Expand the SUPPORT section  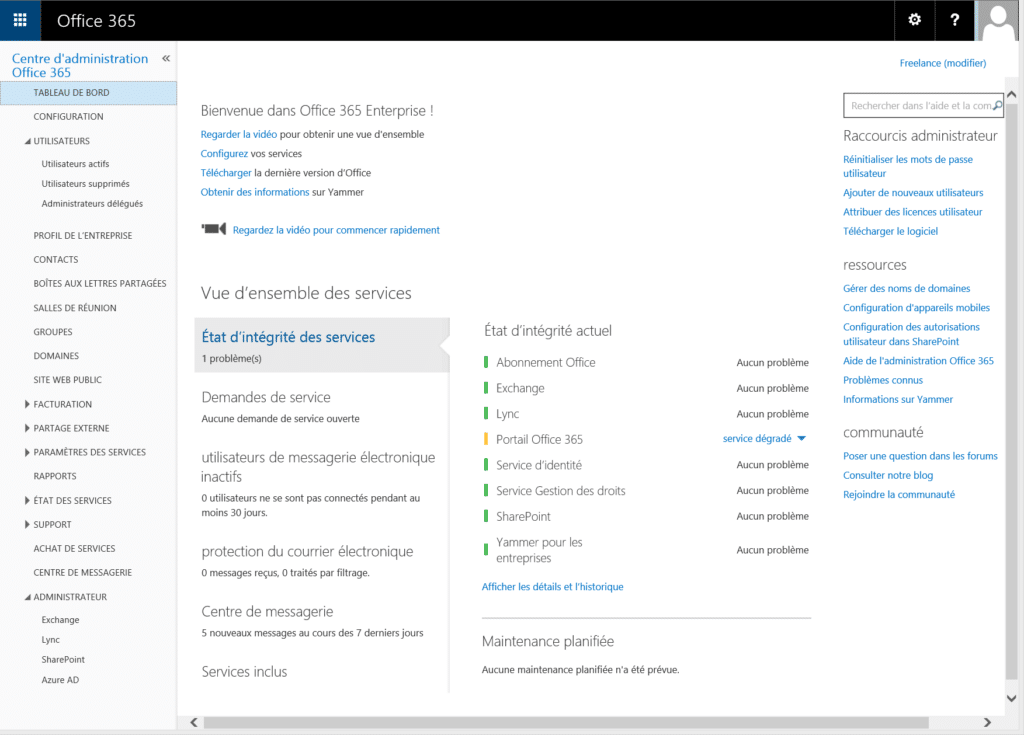point(27,525)
